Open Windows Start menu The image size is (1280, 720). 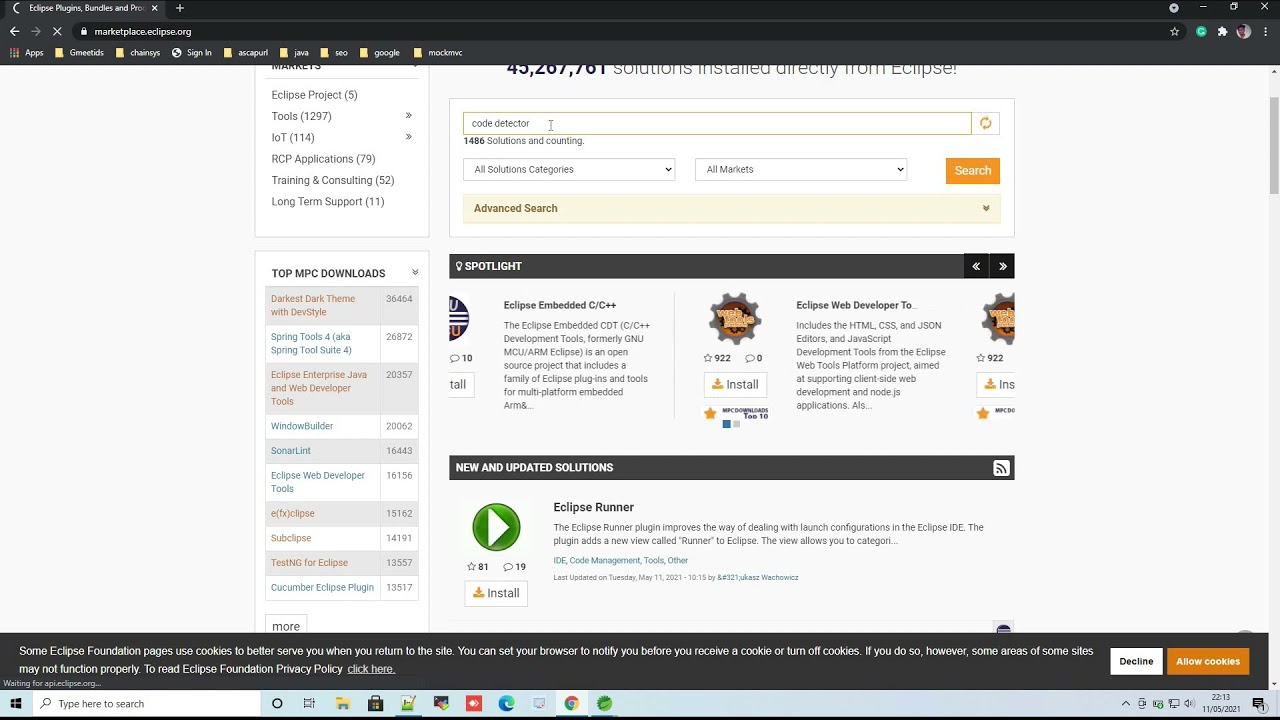tap(15, 704)
